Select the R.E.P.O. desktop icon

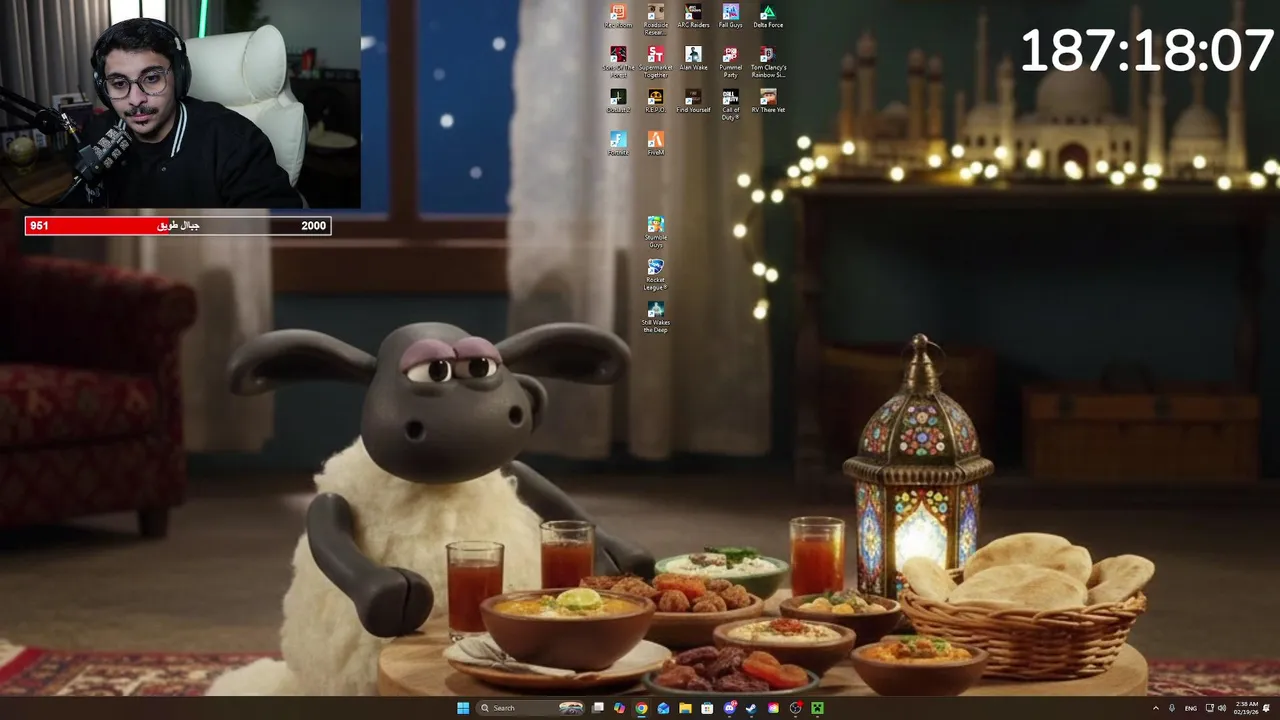[655, 101]
